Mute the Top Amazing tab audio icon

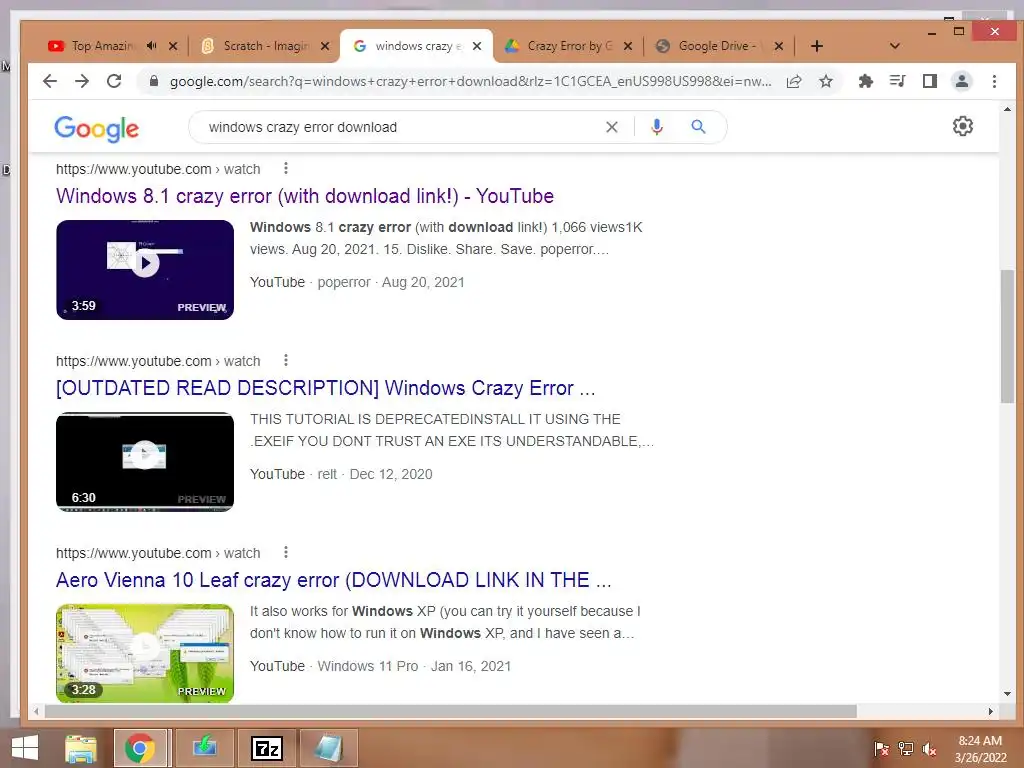152,46
